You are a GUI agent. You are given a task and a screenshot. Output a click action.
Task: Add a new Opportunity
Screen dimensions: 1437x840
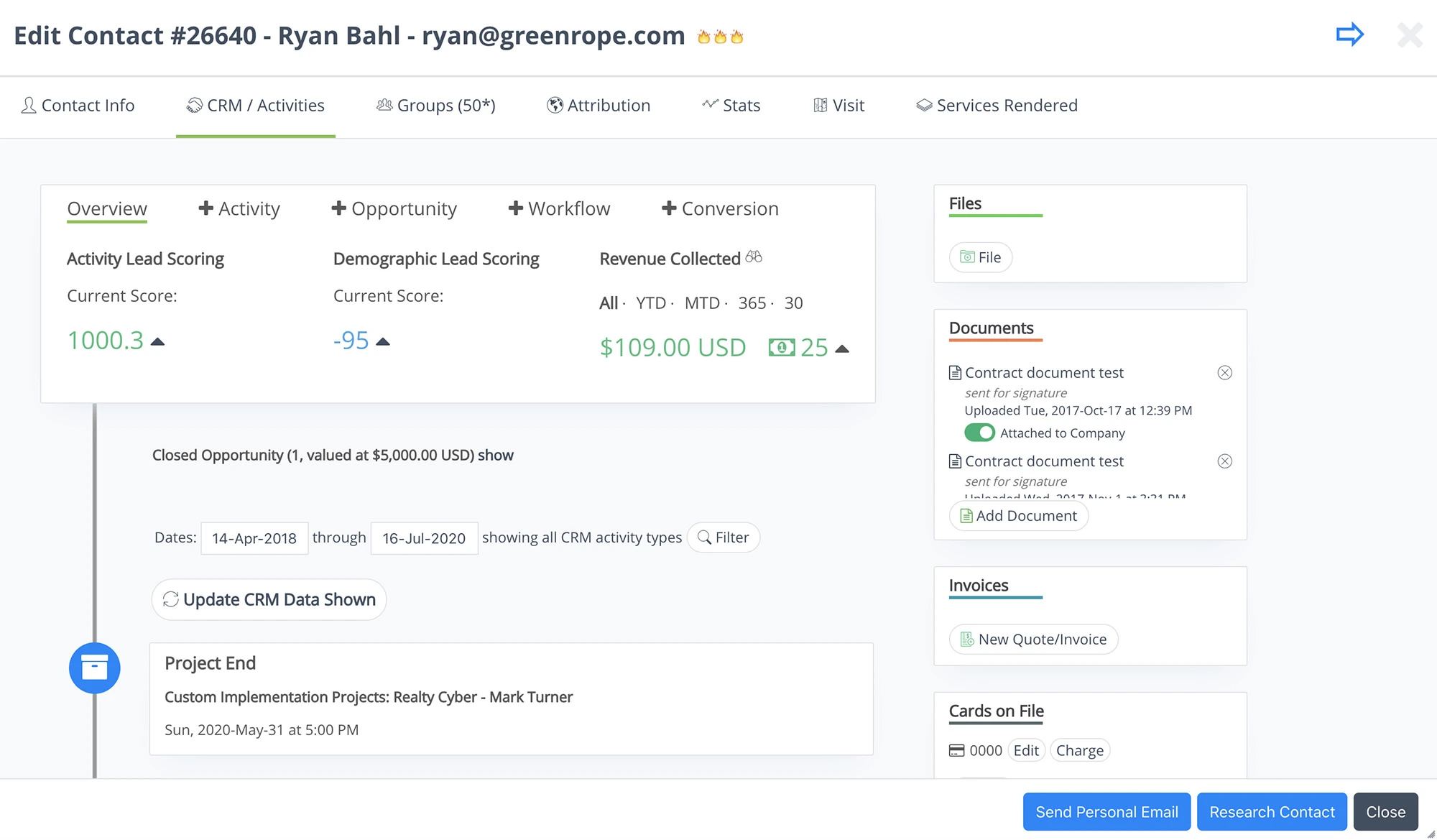pos(394,208)
